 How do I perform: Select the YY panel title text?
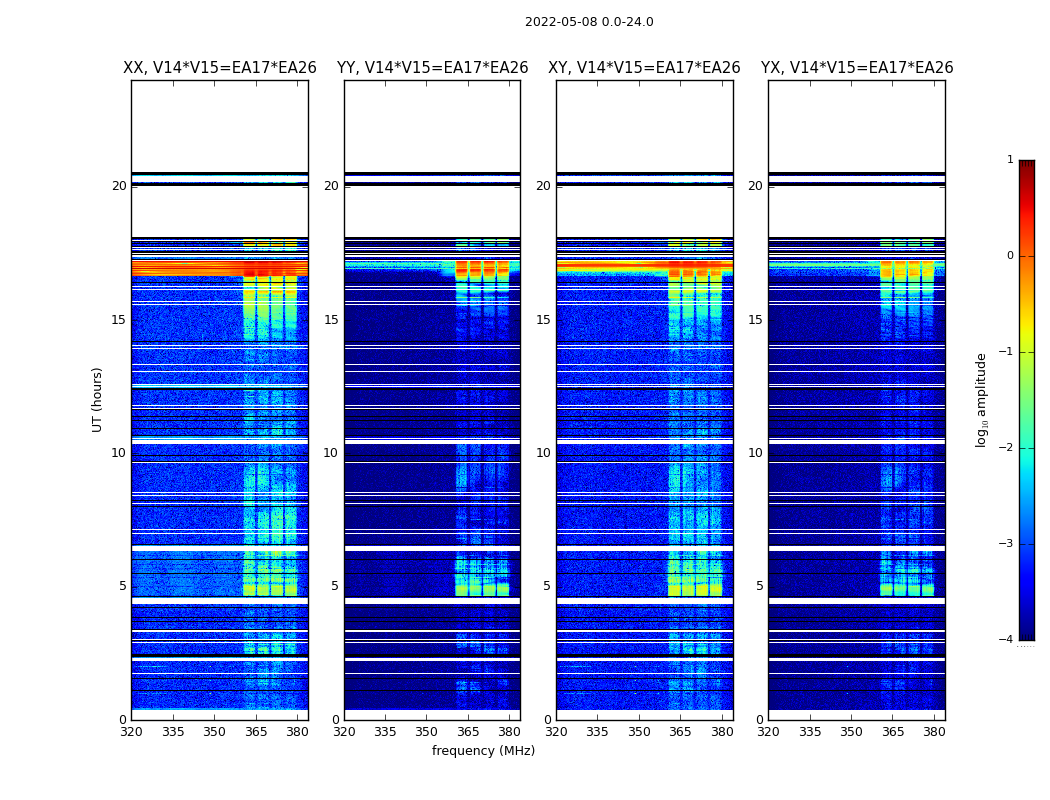(432, 68)
